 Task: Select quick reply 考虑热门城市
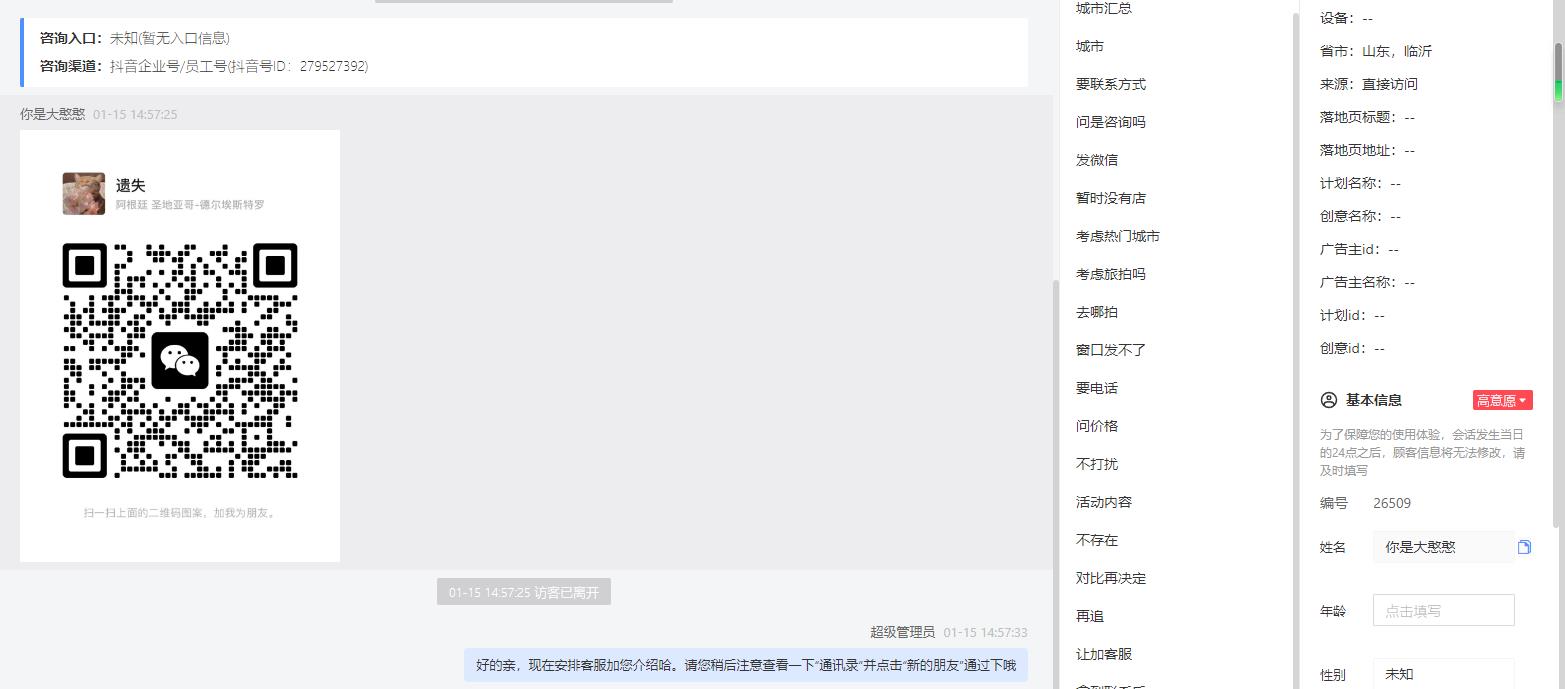coord(1118,236)
